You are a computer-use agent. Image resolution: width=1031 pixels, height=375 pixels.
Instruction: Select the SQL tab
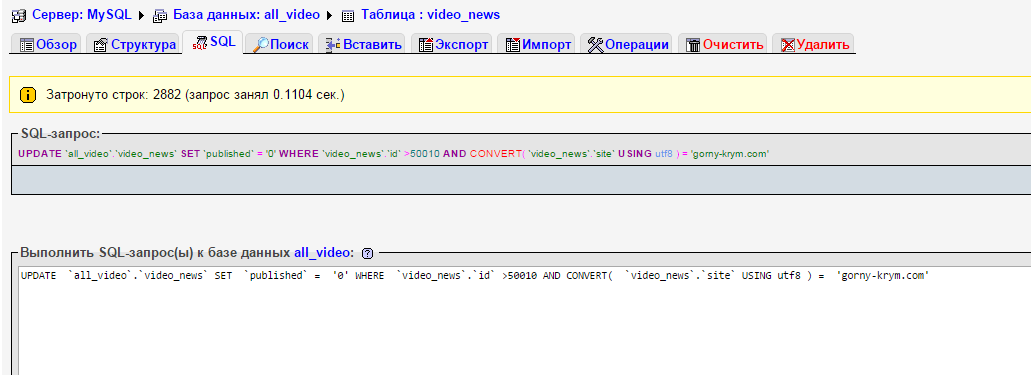coord(213,42)
